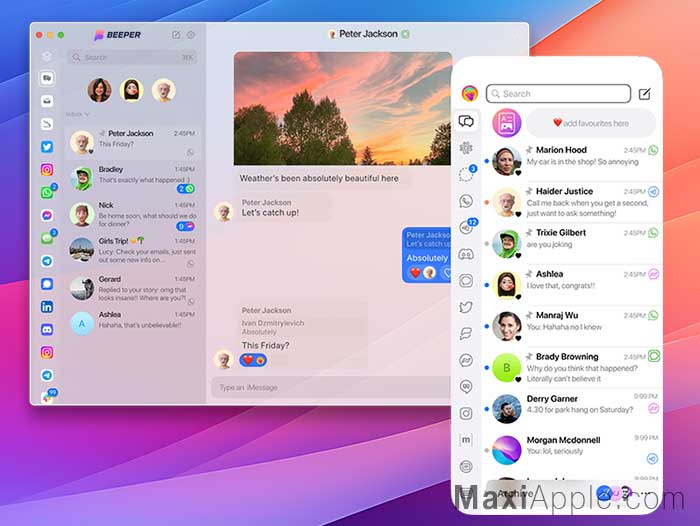Open Discord icon in left Beeper sidebar
The image size is (700, 526).
47,330
